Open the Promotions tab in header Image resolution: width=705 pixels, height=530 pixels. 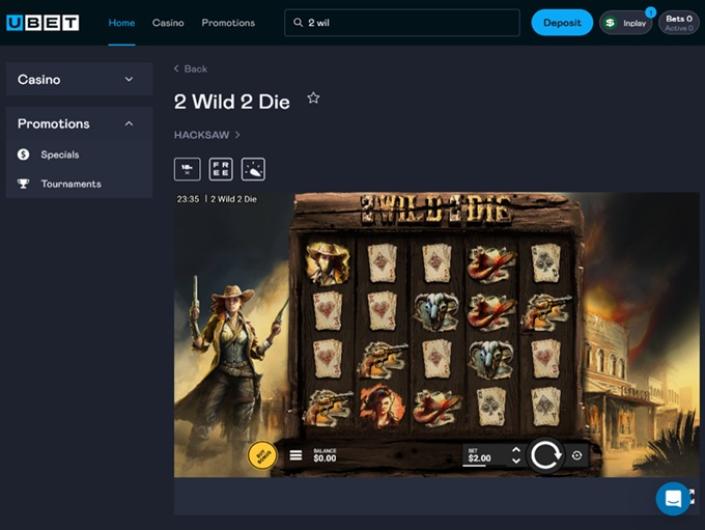click(228, 23)
